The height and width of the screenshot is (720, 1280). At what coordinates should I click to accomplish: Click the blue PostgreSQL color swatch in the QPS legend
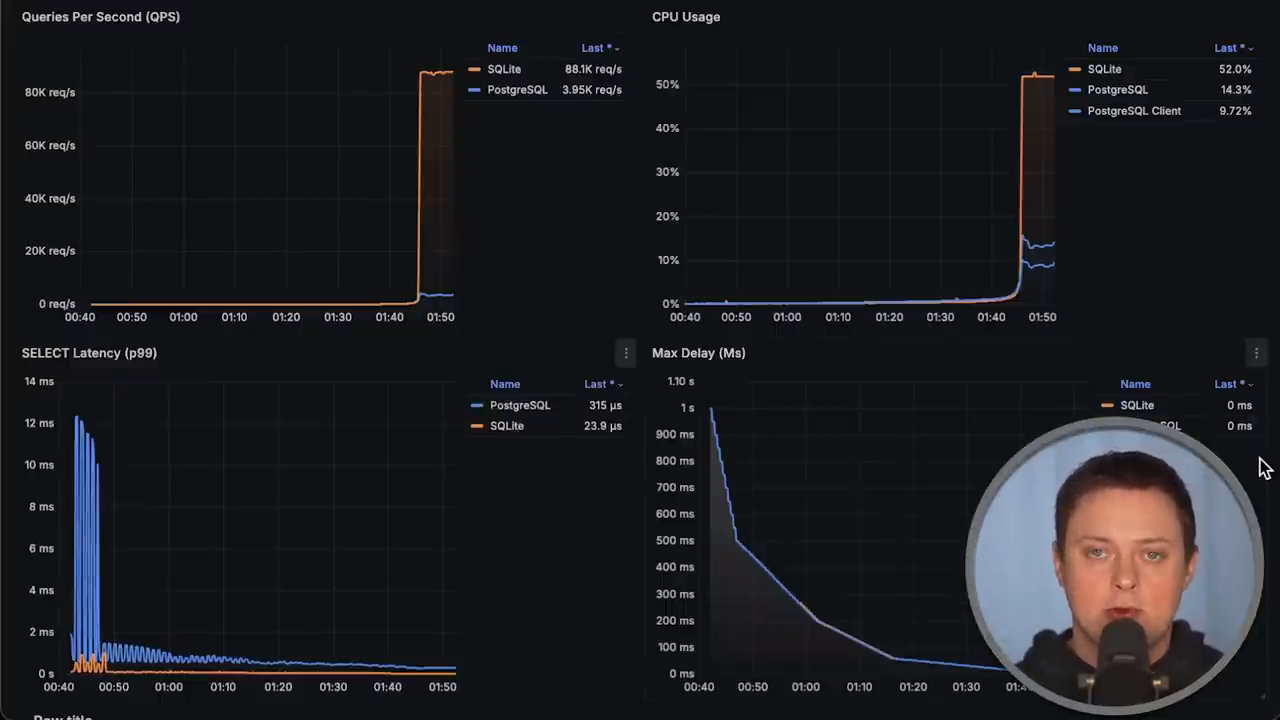pos(475,90)
